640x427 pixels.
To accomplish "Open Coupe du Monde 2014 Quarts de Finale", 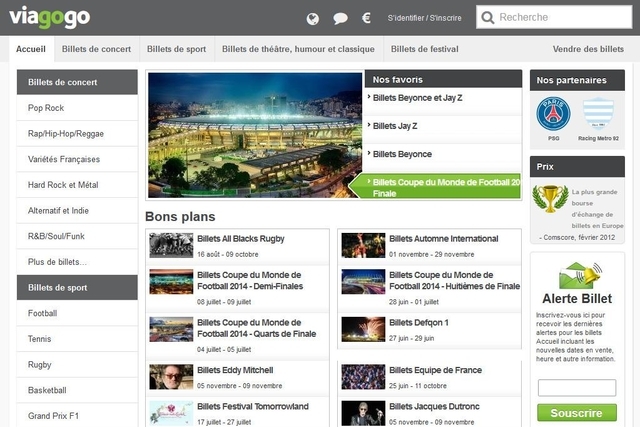I will tap(256, 328).
